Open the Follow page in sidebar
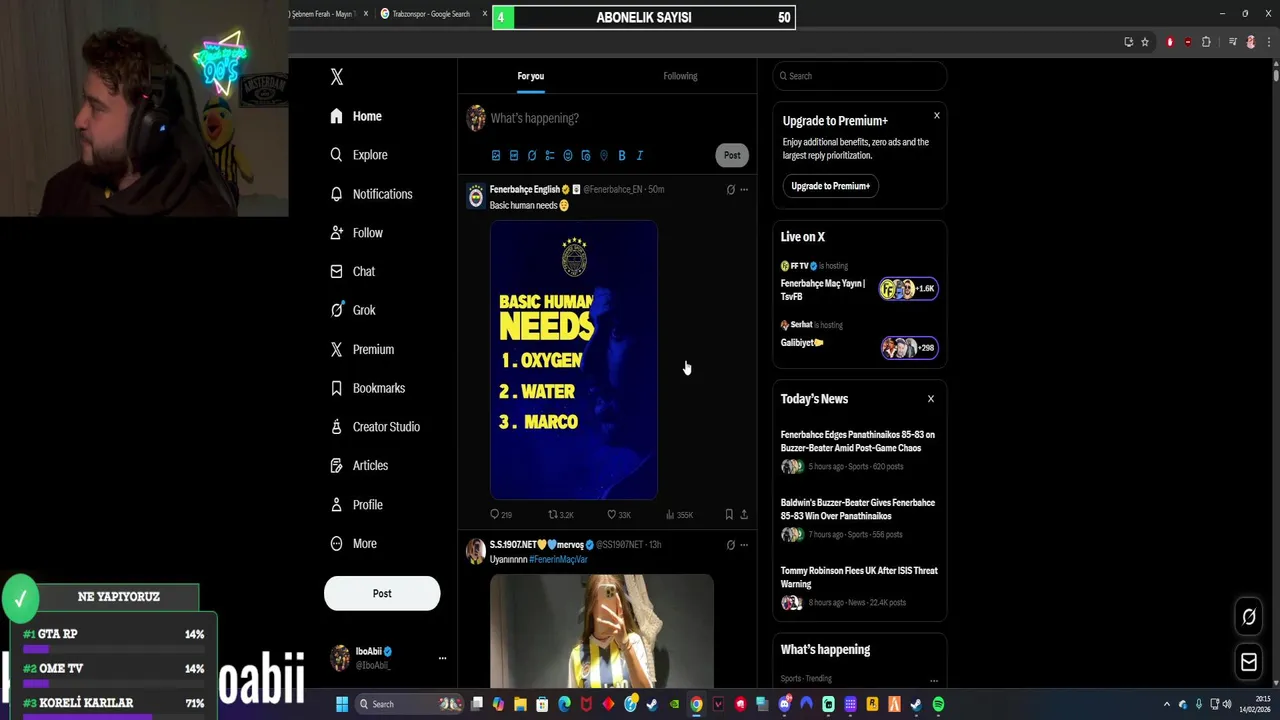The width and height of the screenshot is (1280, 720). pos(357,233)
